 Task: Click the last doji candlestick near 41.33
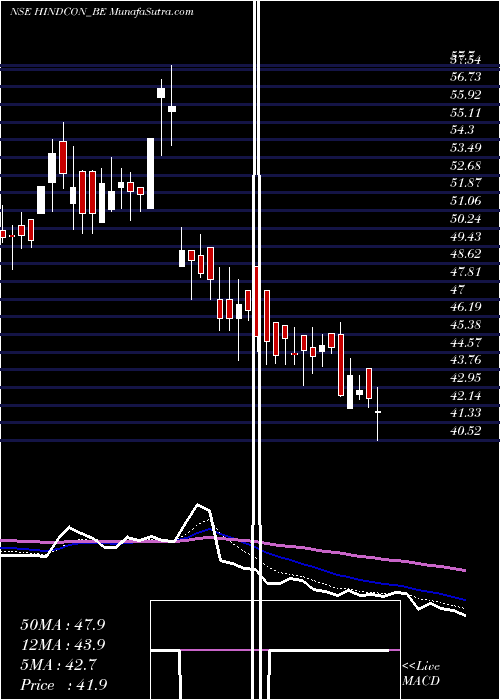coord(378,412)
